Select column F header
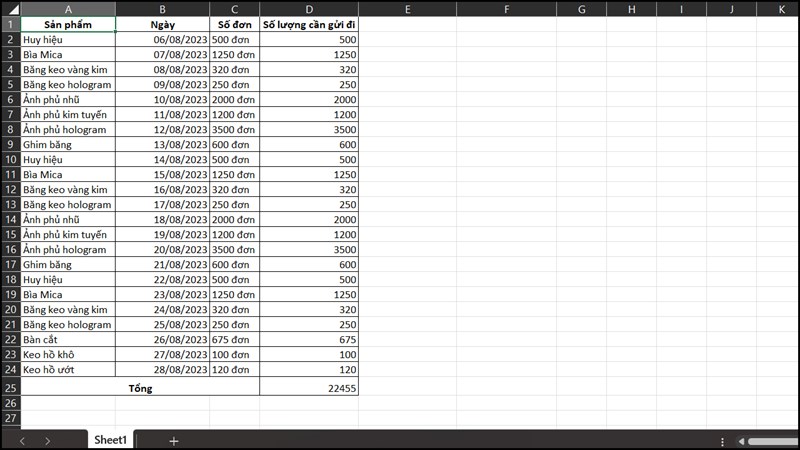The image size is (800, 450). 506,9
